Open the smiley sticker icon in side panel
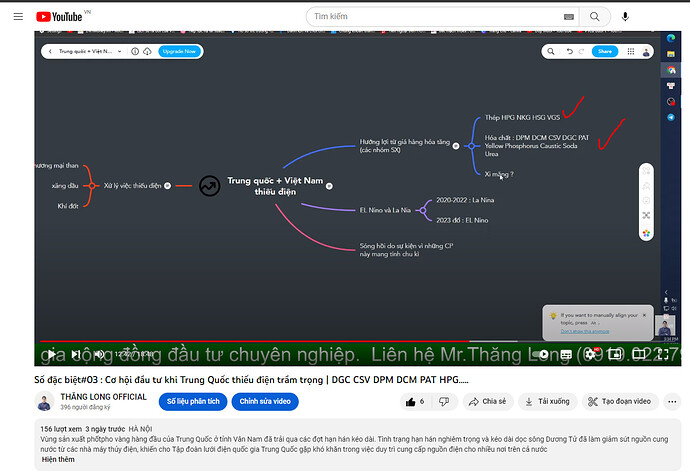Viewport: 690px width, 475px height. click(646, 201)
